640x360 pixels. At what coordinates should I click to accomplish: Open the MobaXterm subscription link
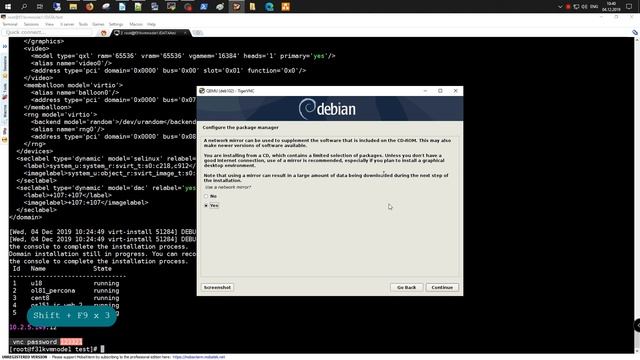click(x=198, y=357)
